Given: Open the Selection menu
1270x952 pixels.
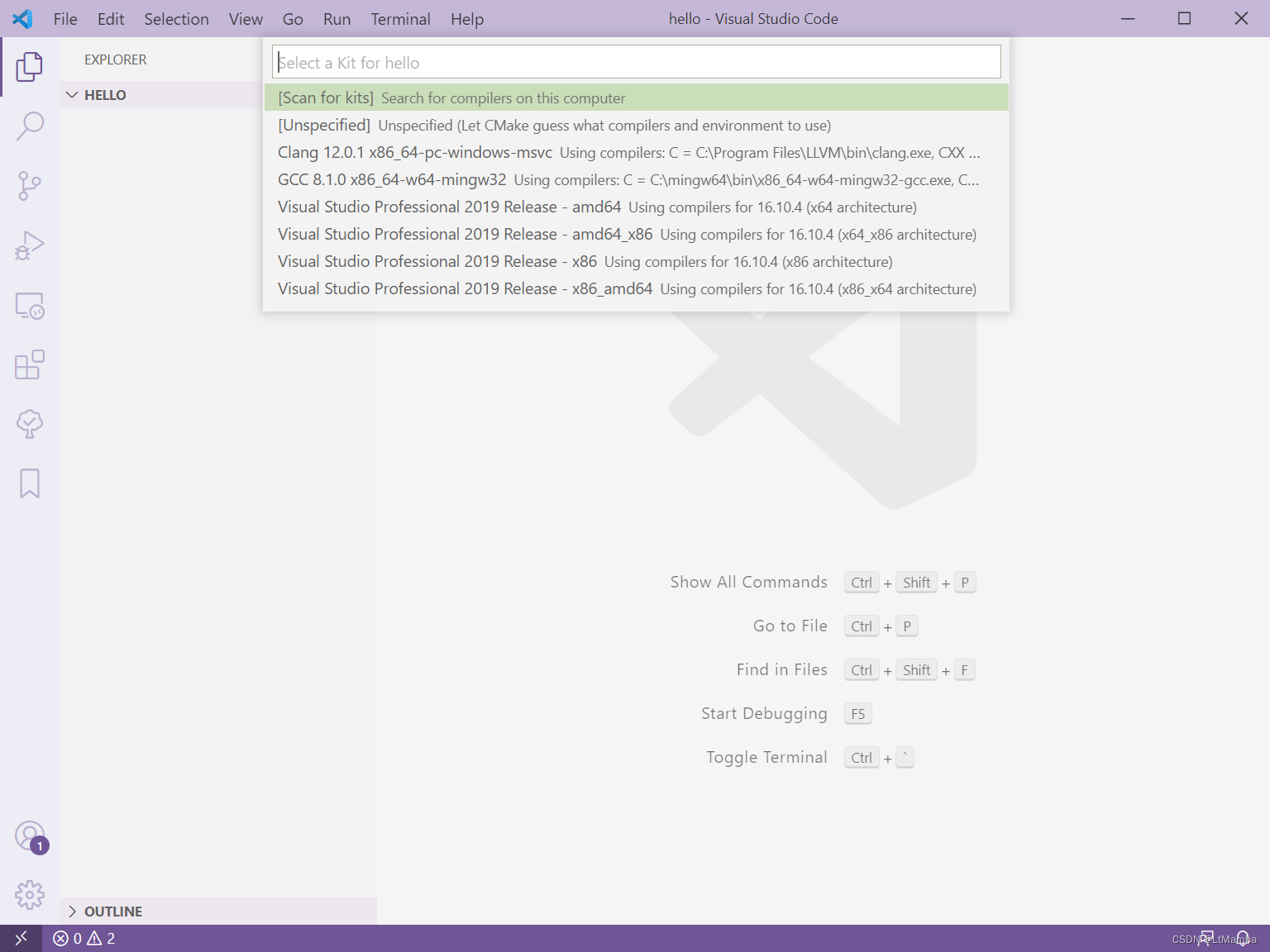Looking at the screenshot, I should click(176, 19).
